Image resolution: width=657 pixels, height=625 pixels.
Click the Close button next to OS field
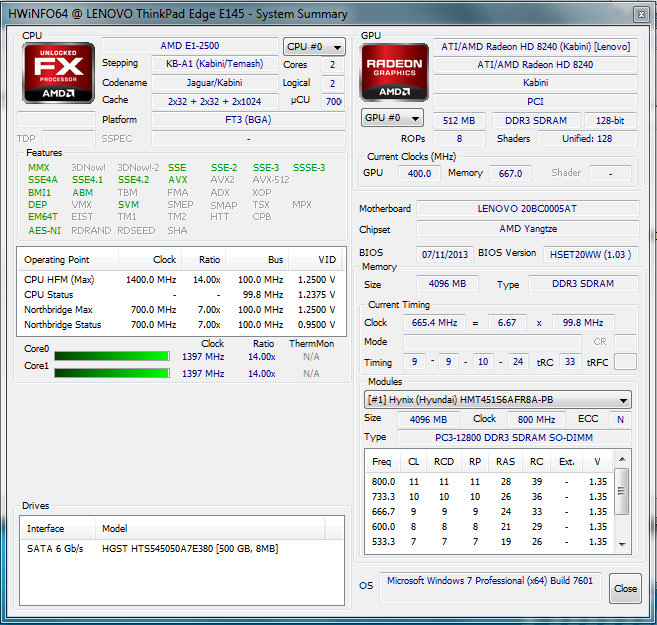click(625, 589)
